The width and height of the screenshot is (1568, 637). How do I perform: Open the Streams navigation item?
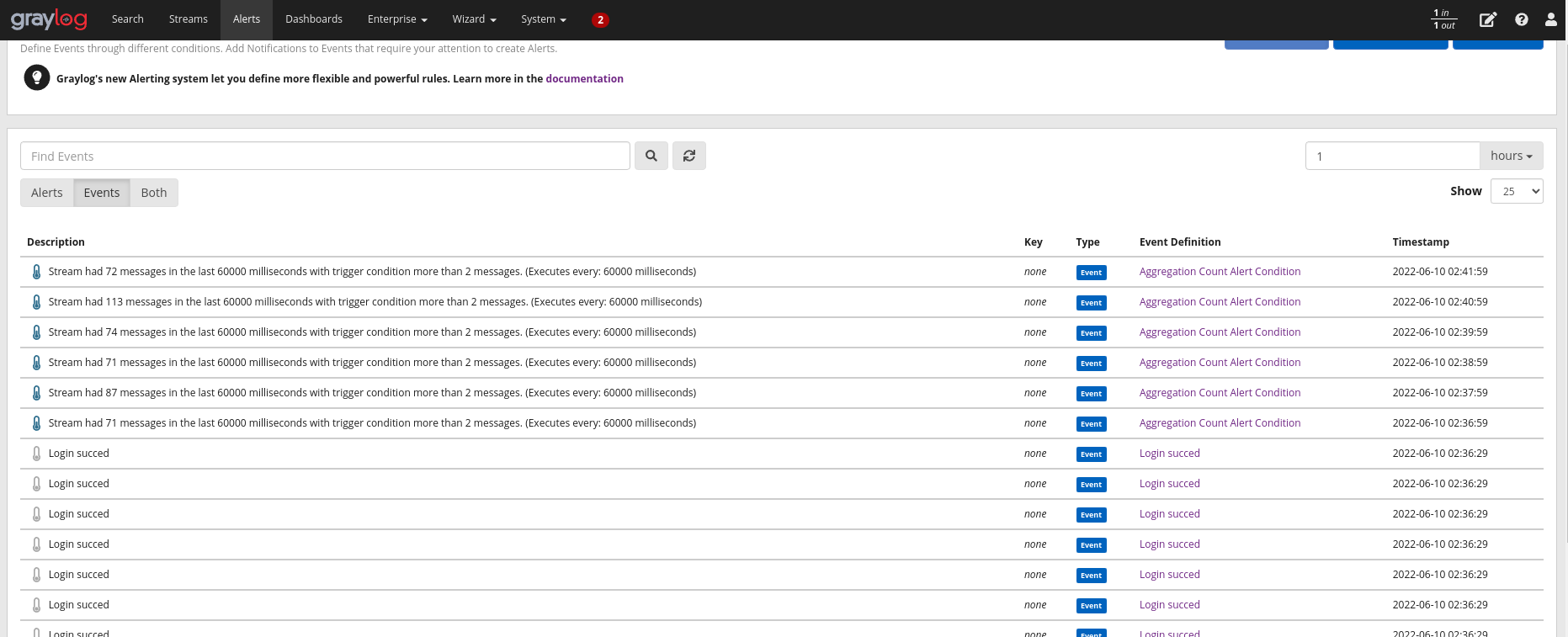click(x=188, y=19)
